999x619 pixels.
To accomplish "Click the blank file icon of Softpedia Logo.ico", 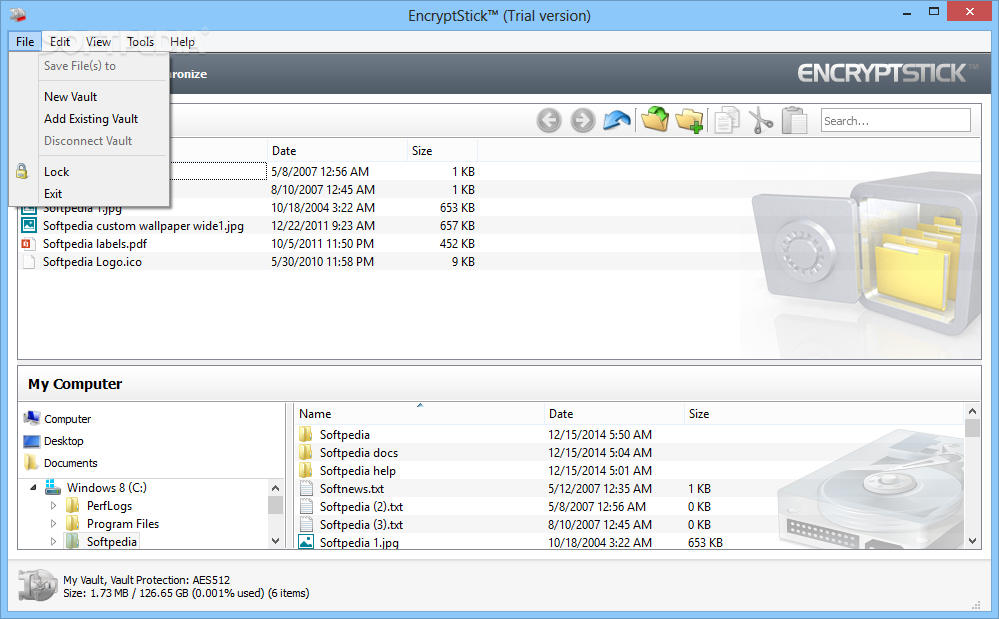I will [28, 262].
